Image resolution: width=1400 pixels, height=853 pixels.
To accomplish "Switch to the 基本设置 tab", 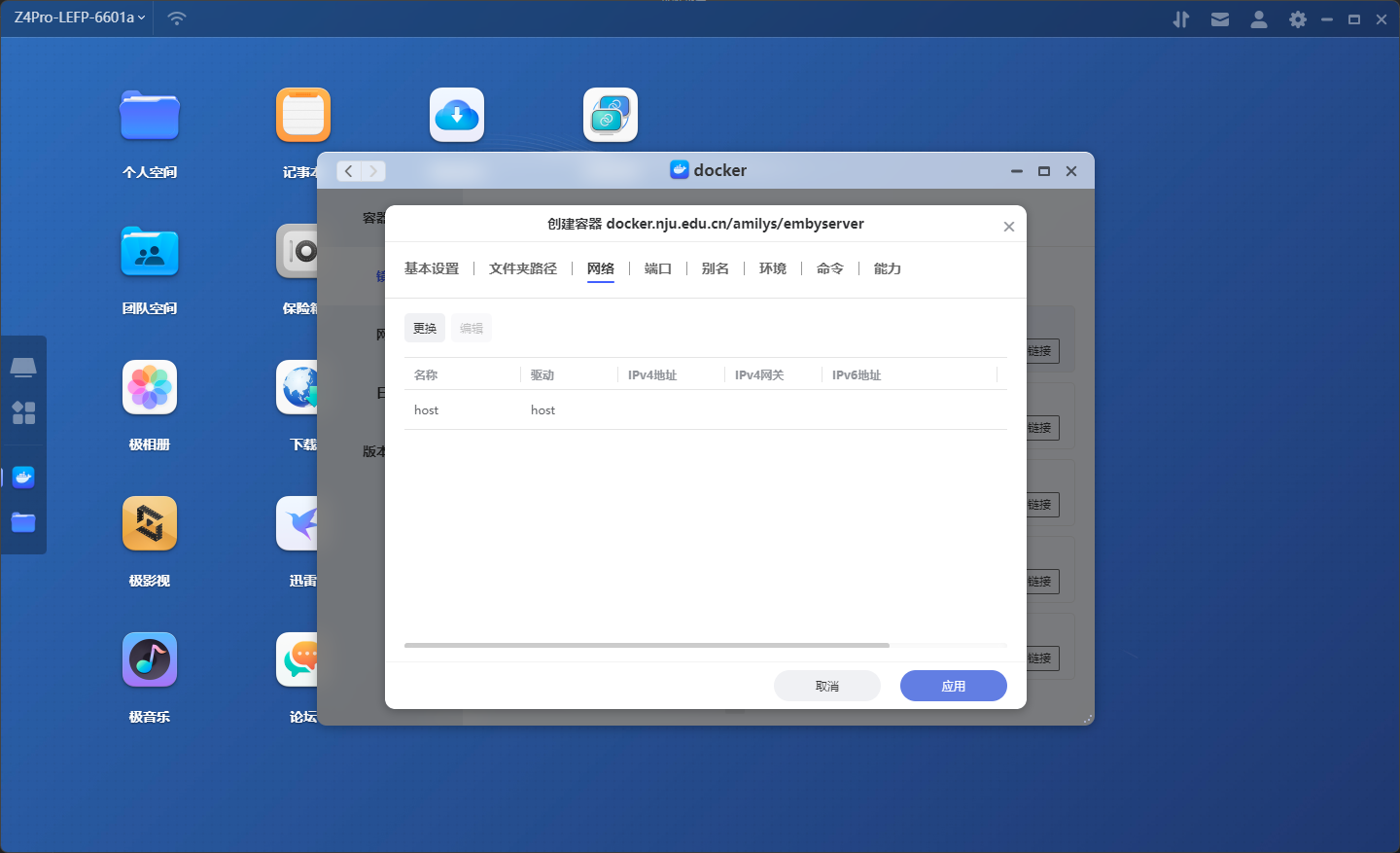I will pyautogui.click(x=432, y=268).
